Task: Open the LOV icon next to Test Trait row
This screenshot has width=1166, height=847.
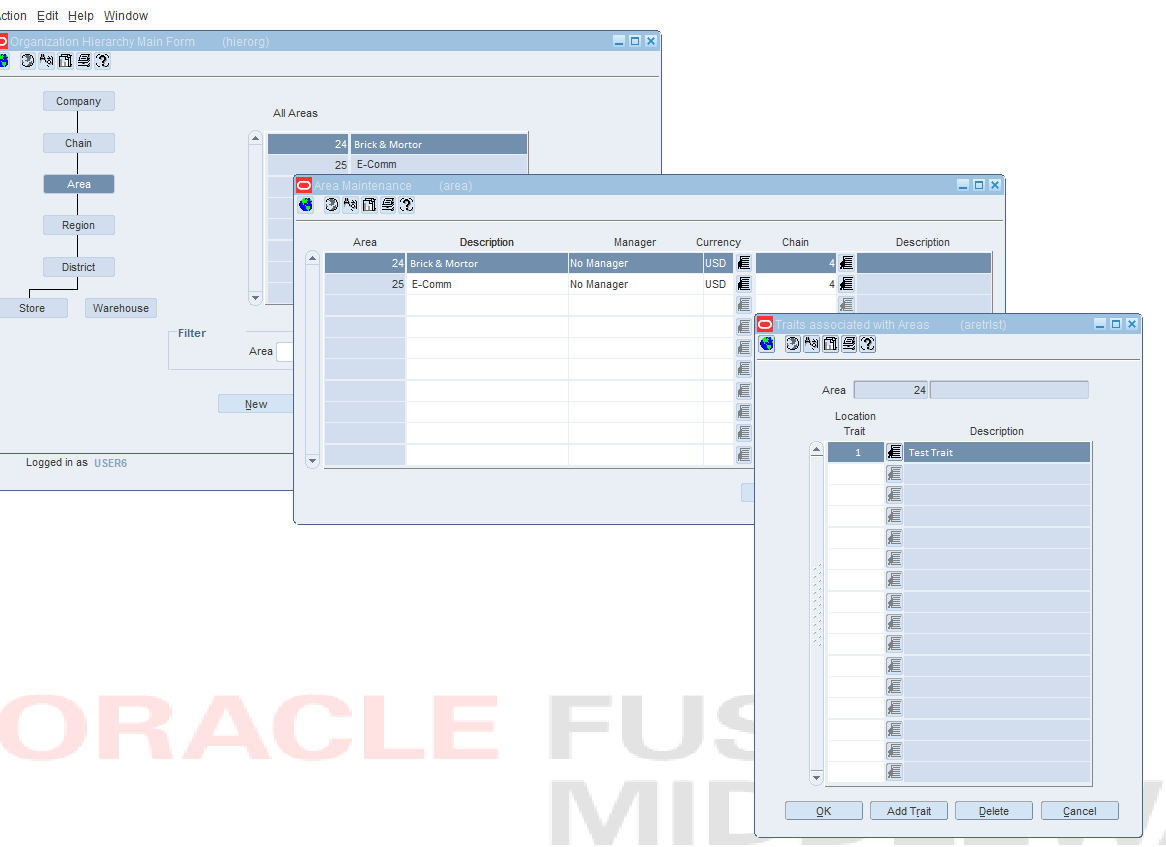Action: [893, 452]
